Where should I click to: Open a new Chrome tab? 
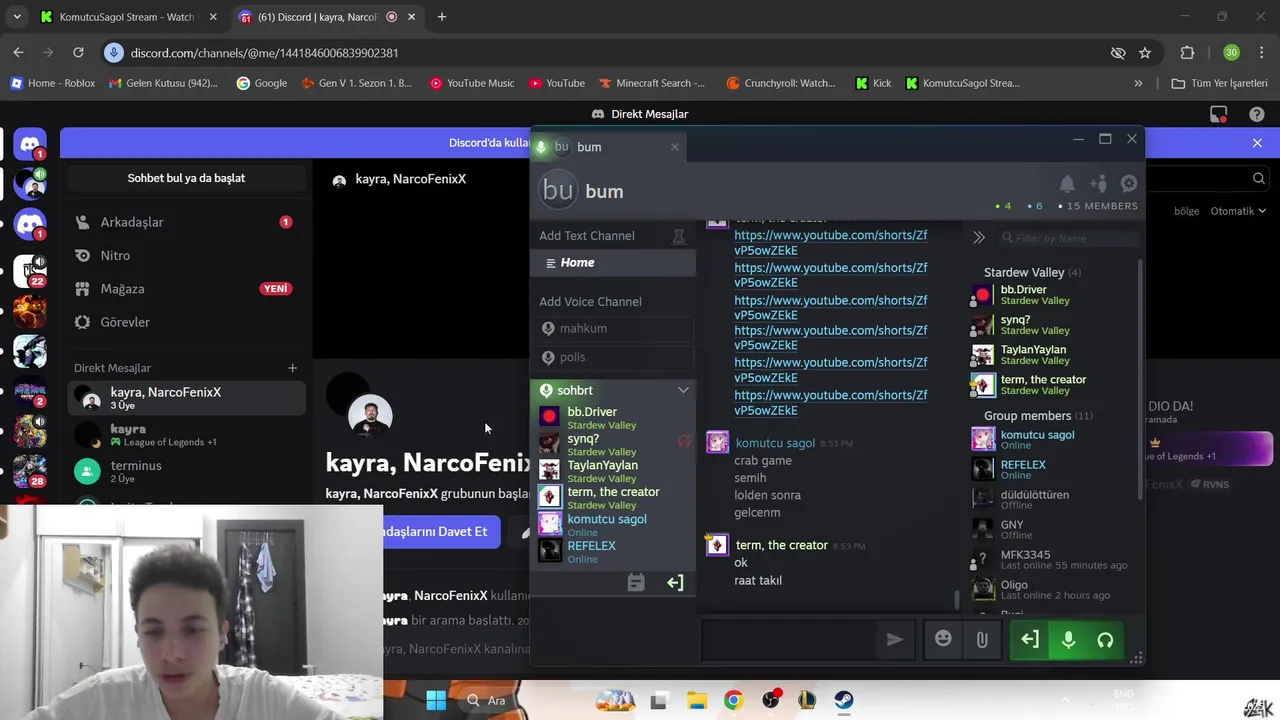coord(442,17)
